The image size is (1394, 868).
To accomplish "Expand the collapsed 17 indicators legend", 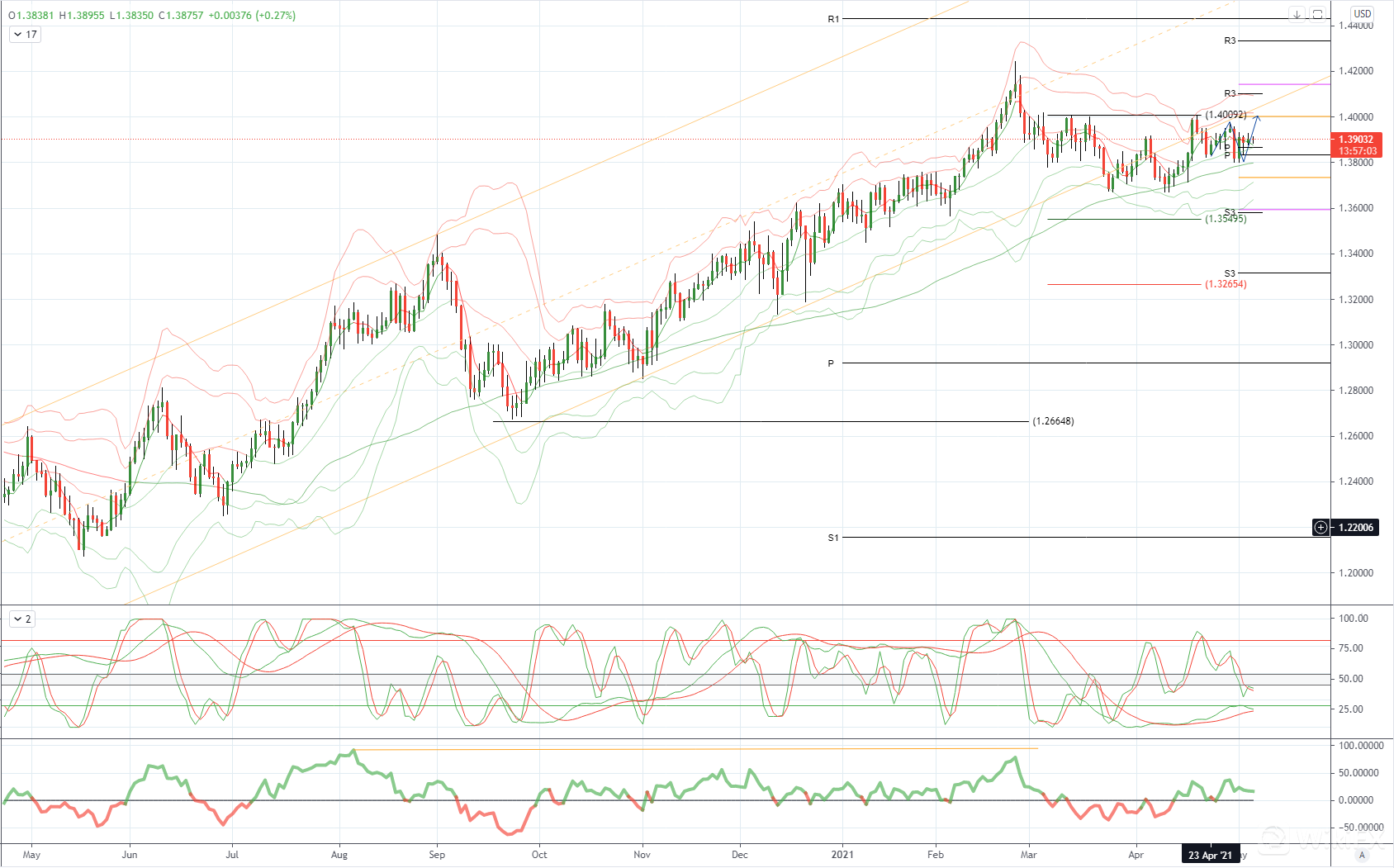I will [x=25, y=35].
